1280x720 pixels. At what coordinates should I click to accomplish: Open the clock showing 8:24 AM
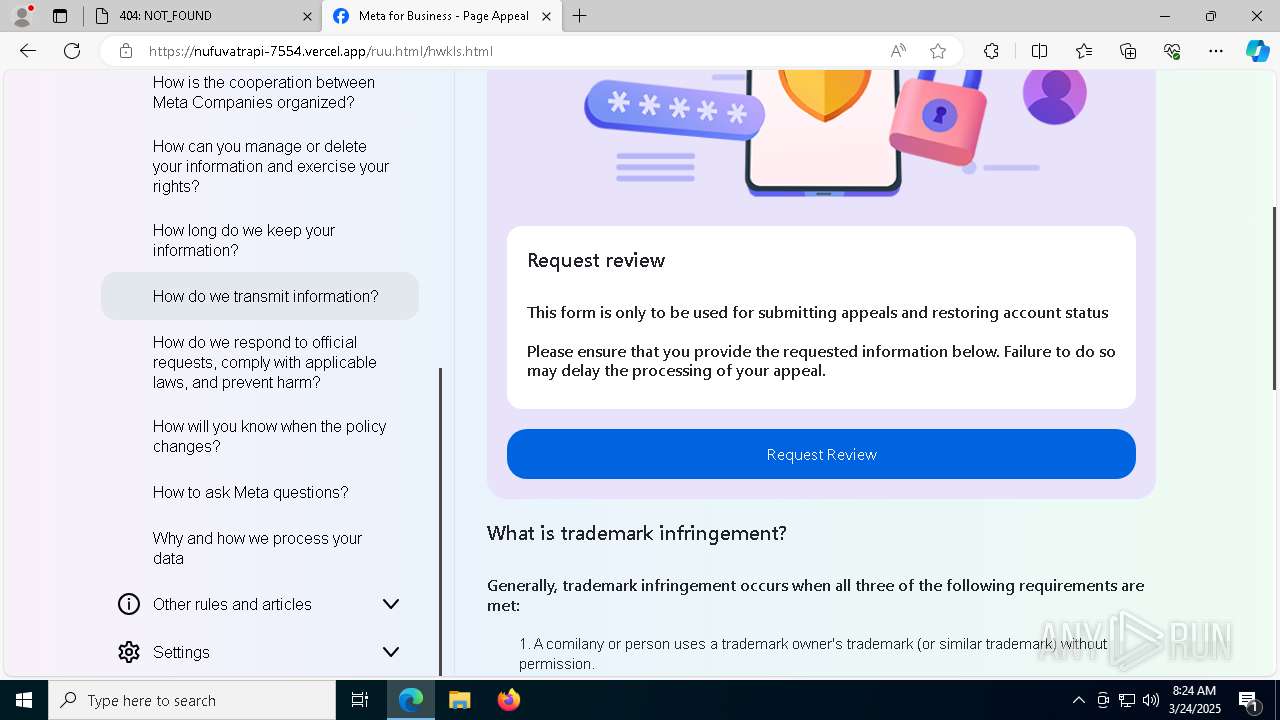[x=1194, y=700]
